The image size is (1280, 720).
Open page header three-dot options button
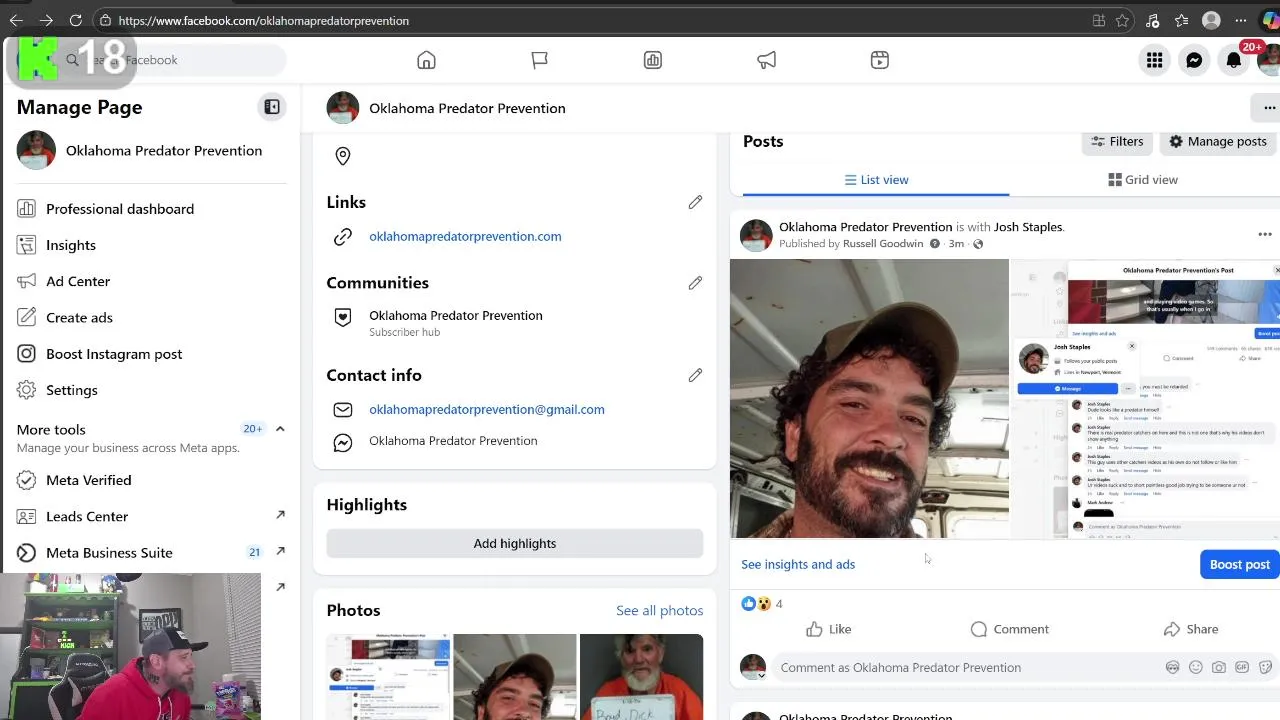coord(1268,108)
